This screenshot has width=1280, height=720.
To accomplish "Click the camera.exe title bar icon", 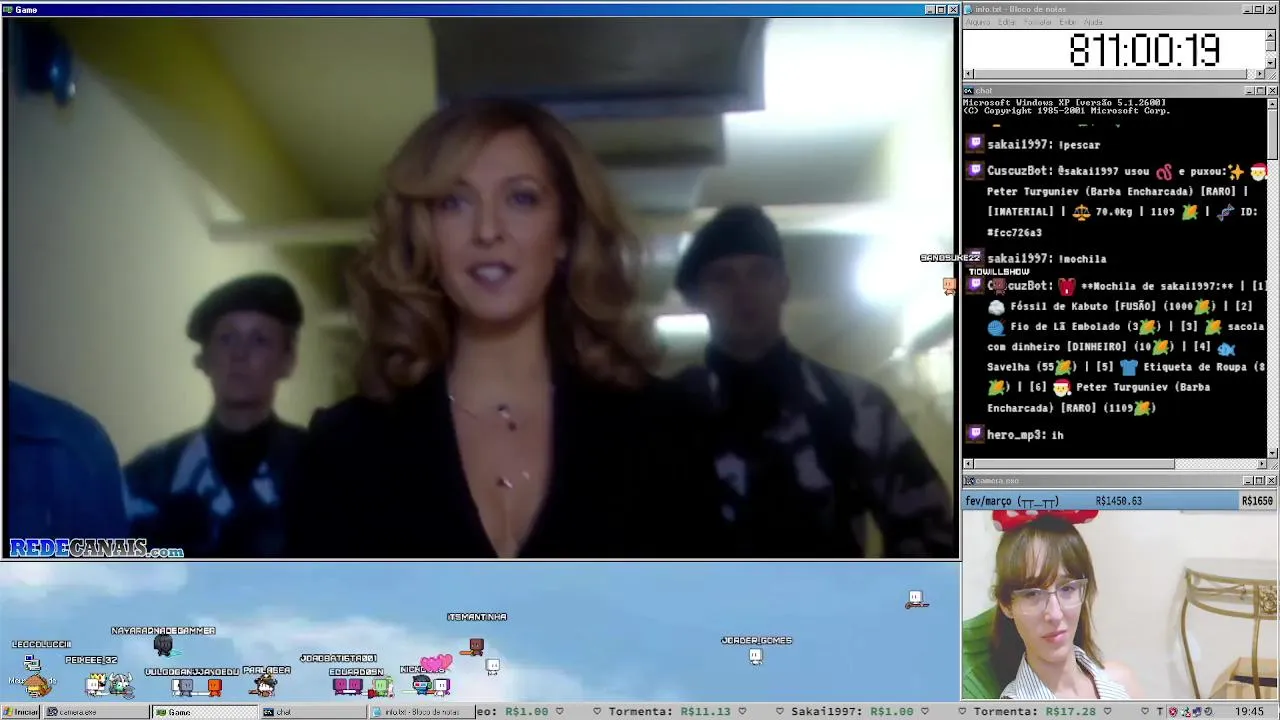I will coord(968,481).
